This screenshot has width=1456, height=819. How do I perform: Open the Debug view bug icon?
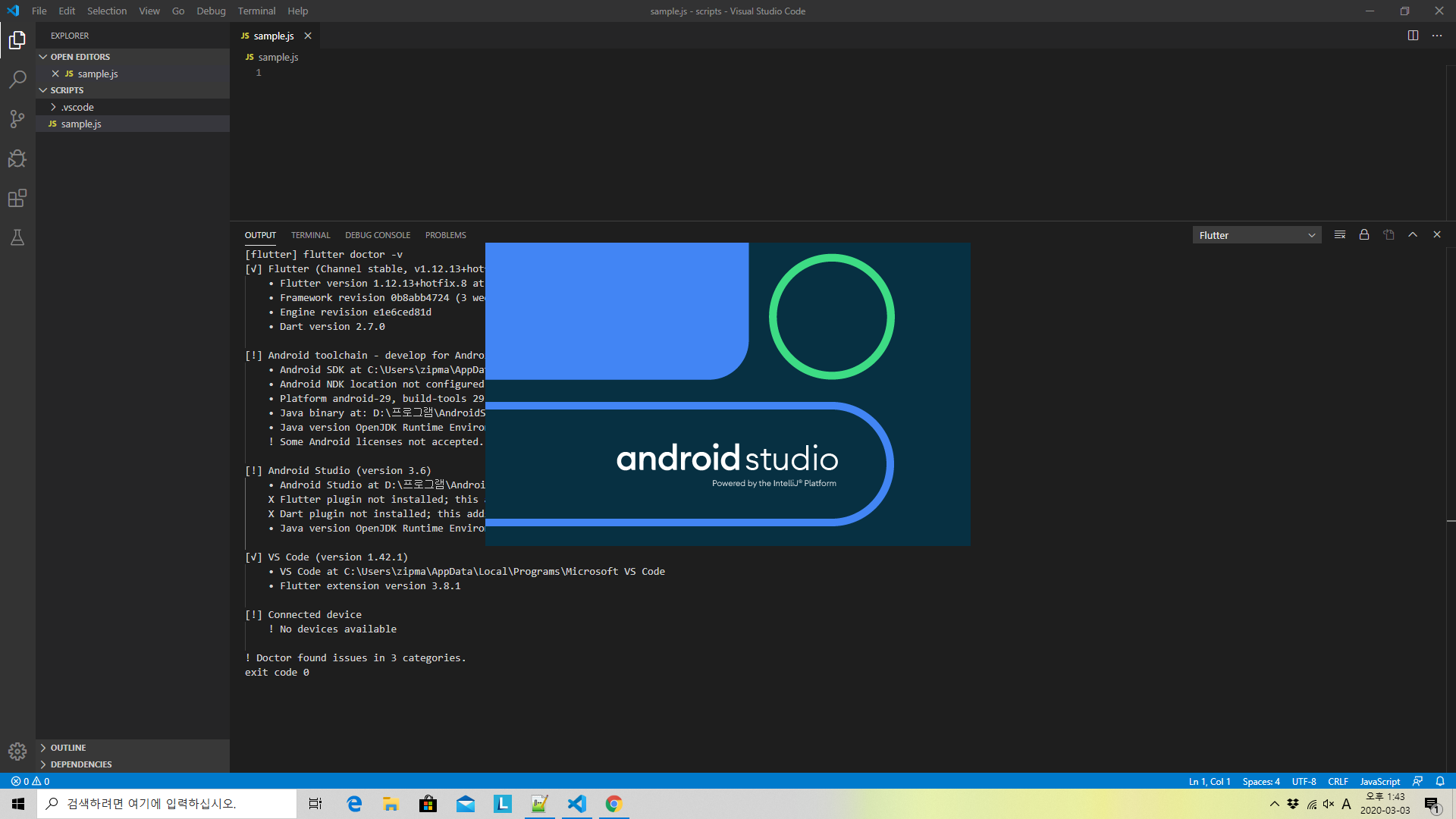coord(17,158)
